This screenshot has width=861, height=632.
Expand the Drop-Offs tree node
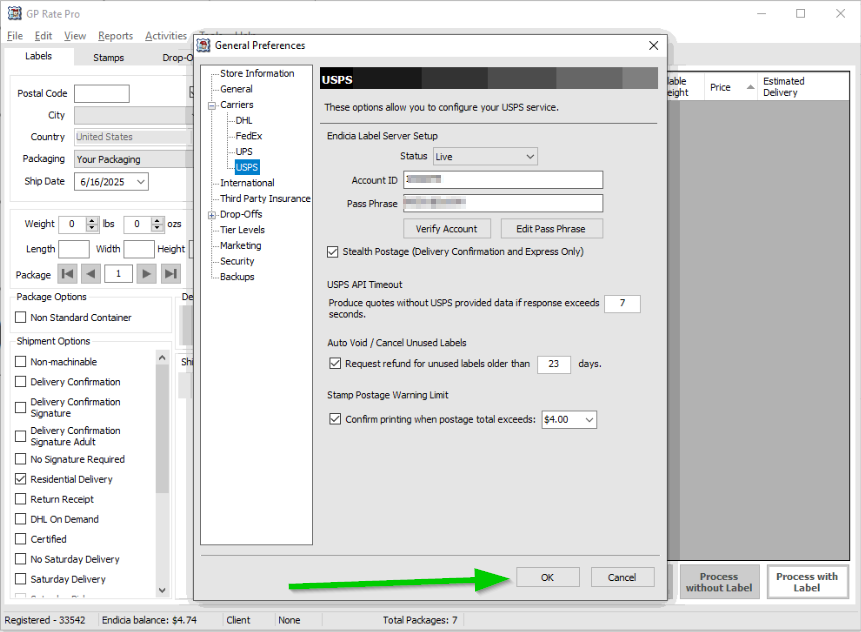coord(212,215)
